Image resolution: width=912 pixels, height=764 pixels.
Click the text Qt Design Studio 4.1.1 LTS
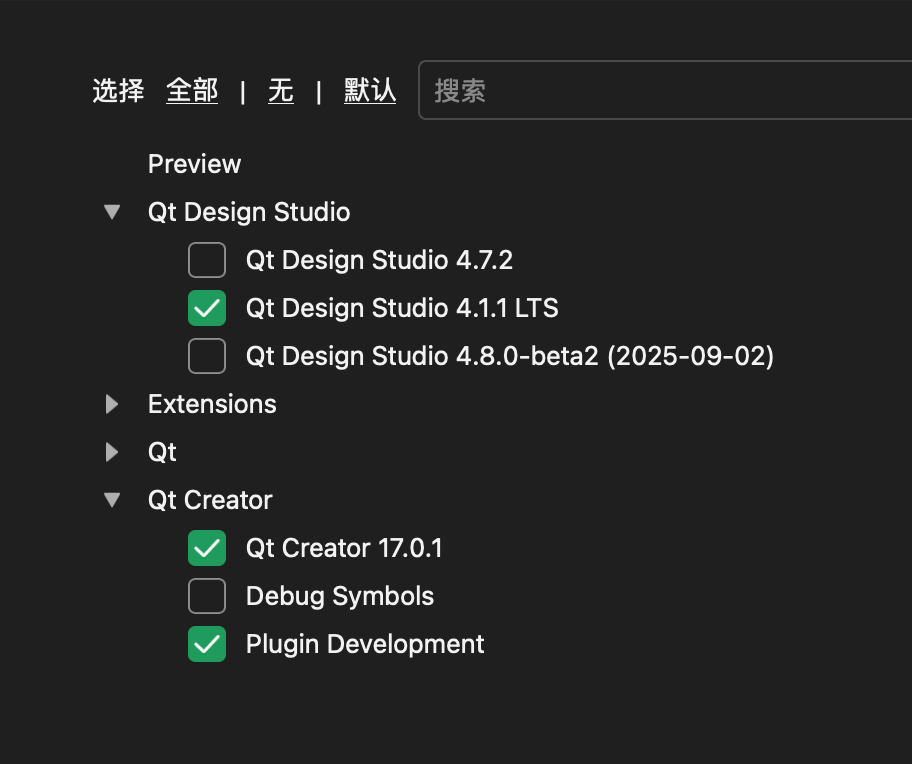click(402, 308)
